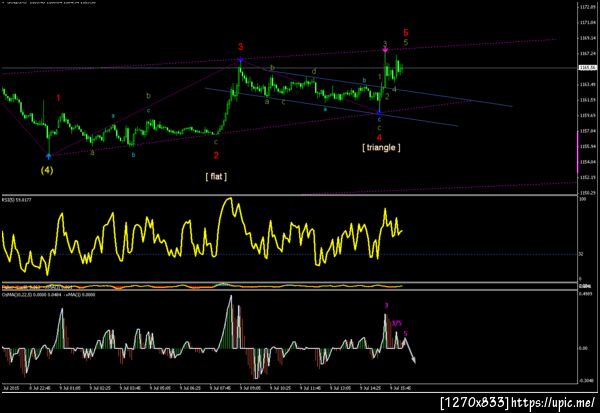This screenshot has width=600, height=413.
Task: Click the RSI "32" level label
Action: pos(581,254)
